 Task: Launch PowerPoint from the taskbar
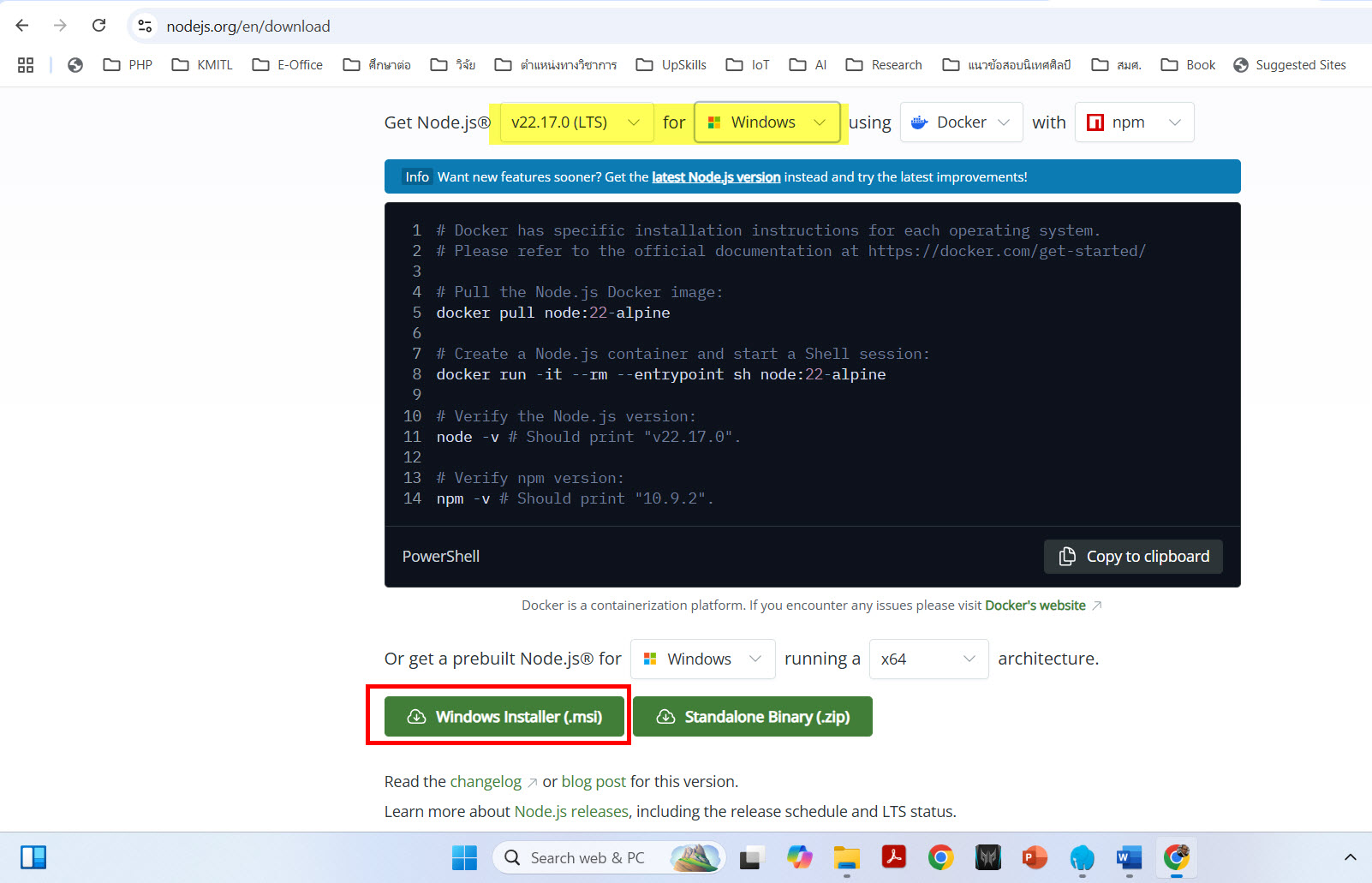1035,857
